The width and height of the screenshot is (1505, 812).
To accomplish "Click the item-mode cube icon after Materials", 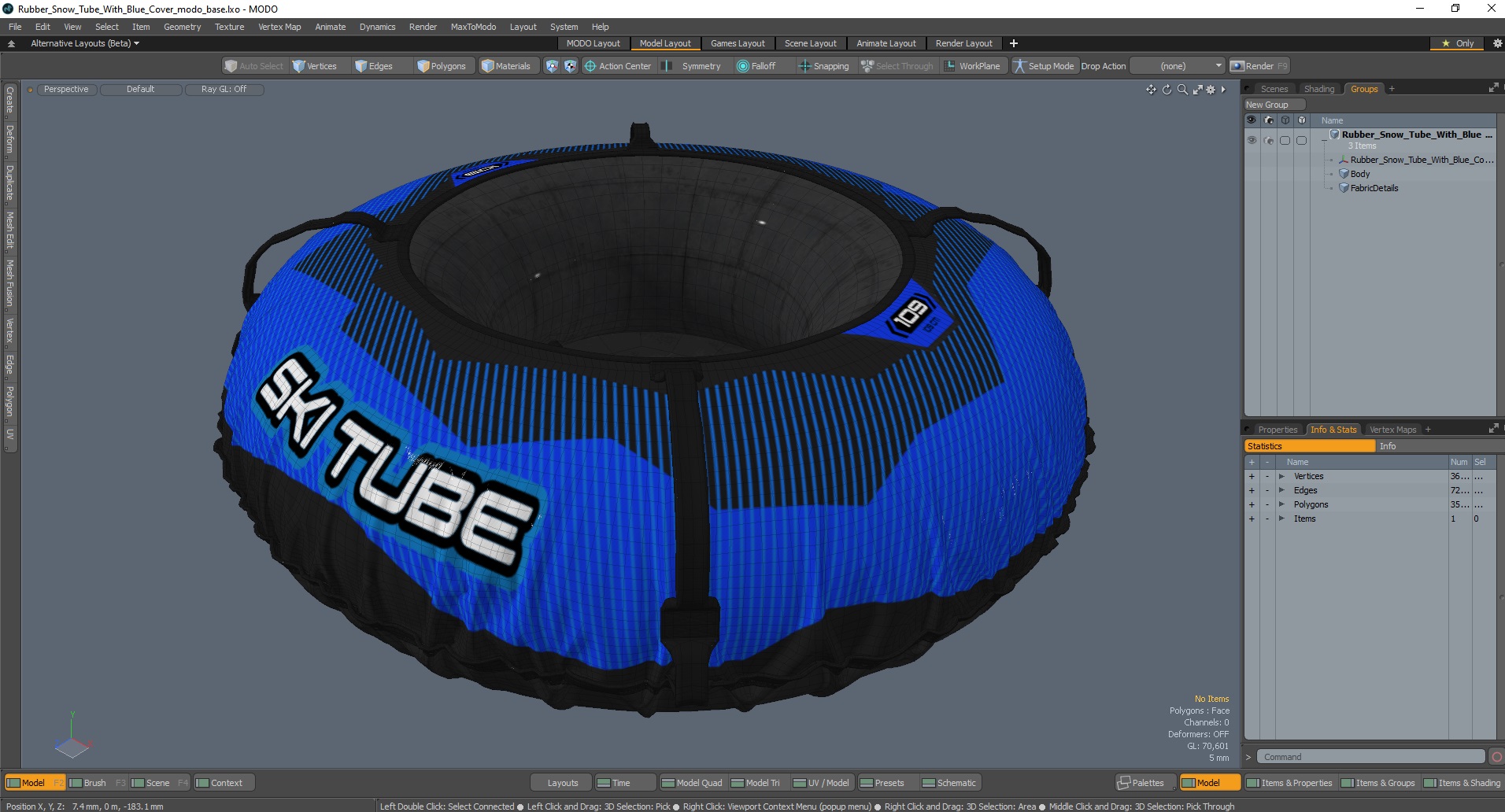I will [552, 66].
